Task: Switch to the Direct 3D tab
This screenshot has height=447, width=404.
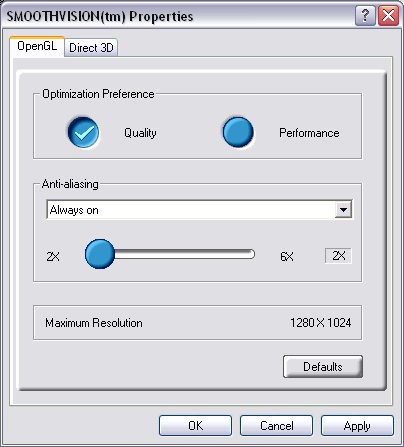Action: (x=91, y=48)
